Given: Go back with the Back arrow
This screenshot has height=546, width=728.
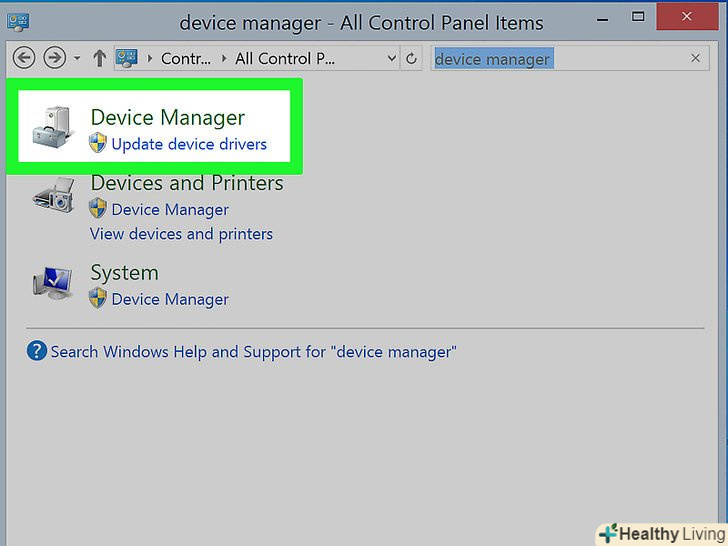Looking at the screenshot, I should pyautogui.click(x=25, y=59).
